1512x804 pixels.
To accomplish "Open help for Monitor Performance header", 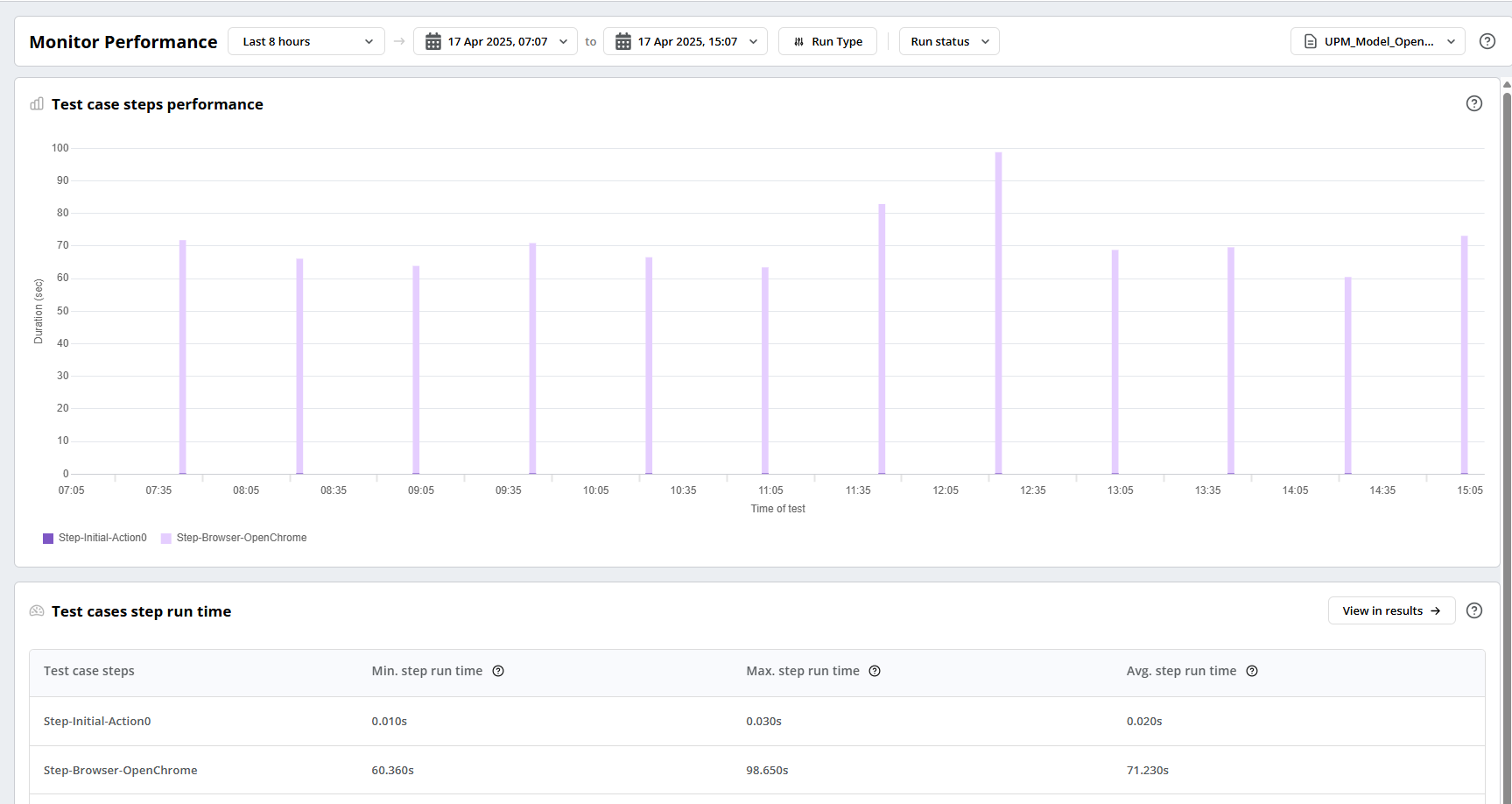I will coord(1487,41).
